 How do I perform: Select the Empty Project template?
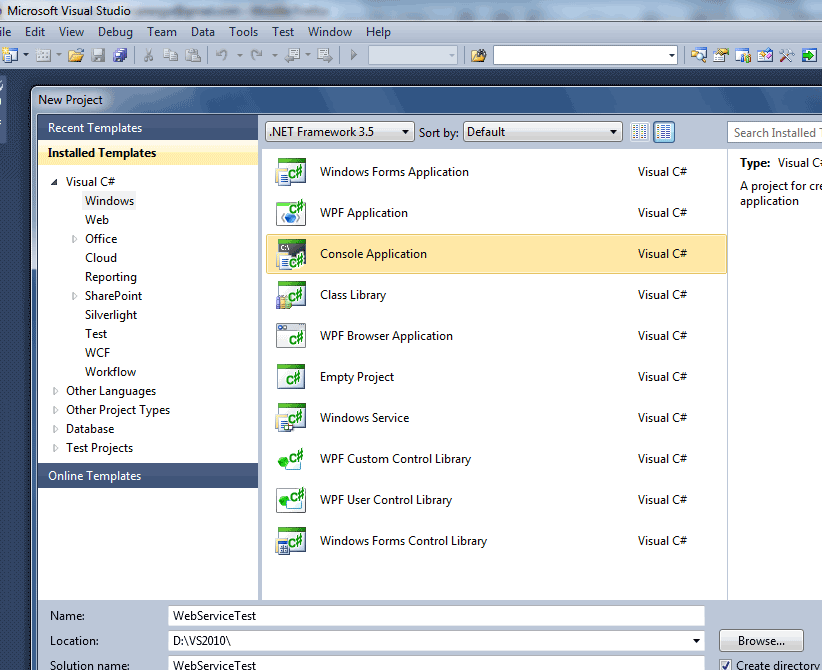pyautogui.click(x=496, y=377)
